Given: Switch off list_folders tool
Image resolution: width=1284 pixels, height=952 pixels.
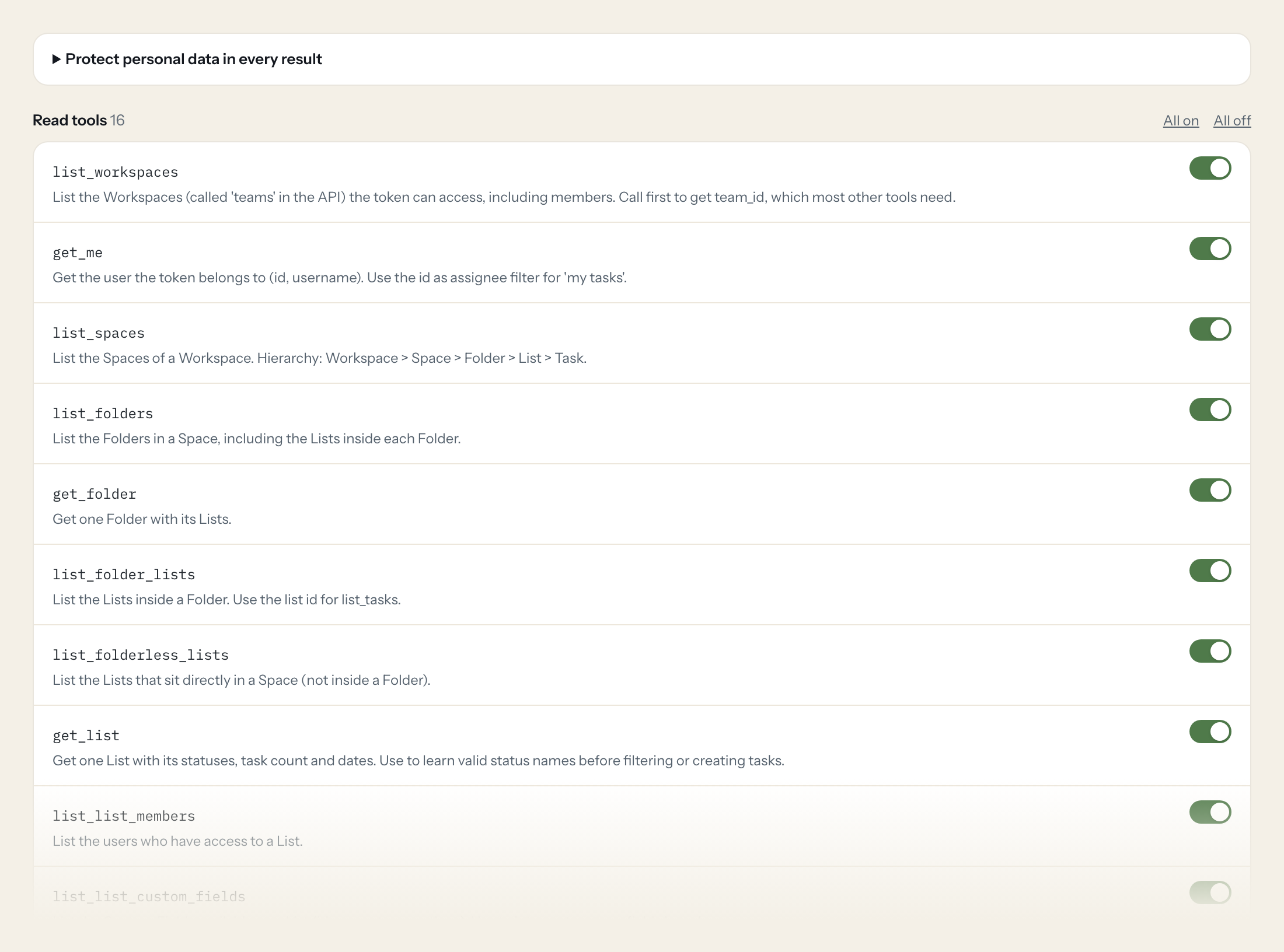Looking at the screenshot, I should point(1210,409).
